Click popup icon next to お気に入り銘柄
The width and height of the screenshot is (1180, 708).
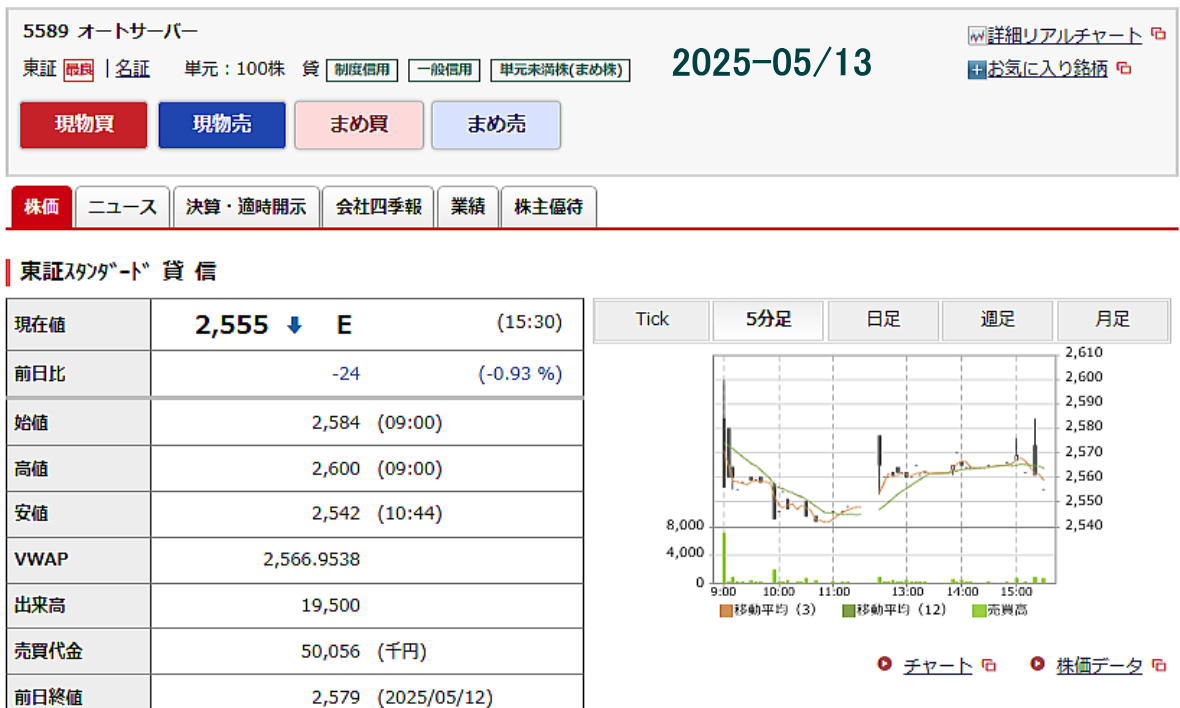[x=1124, y=68]
